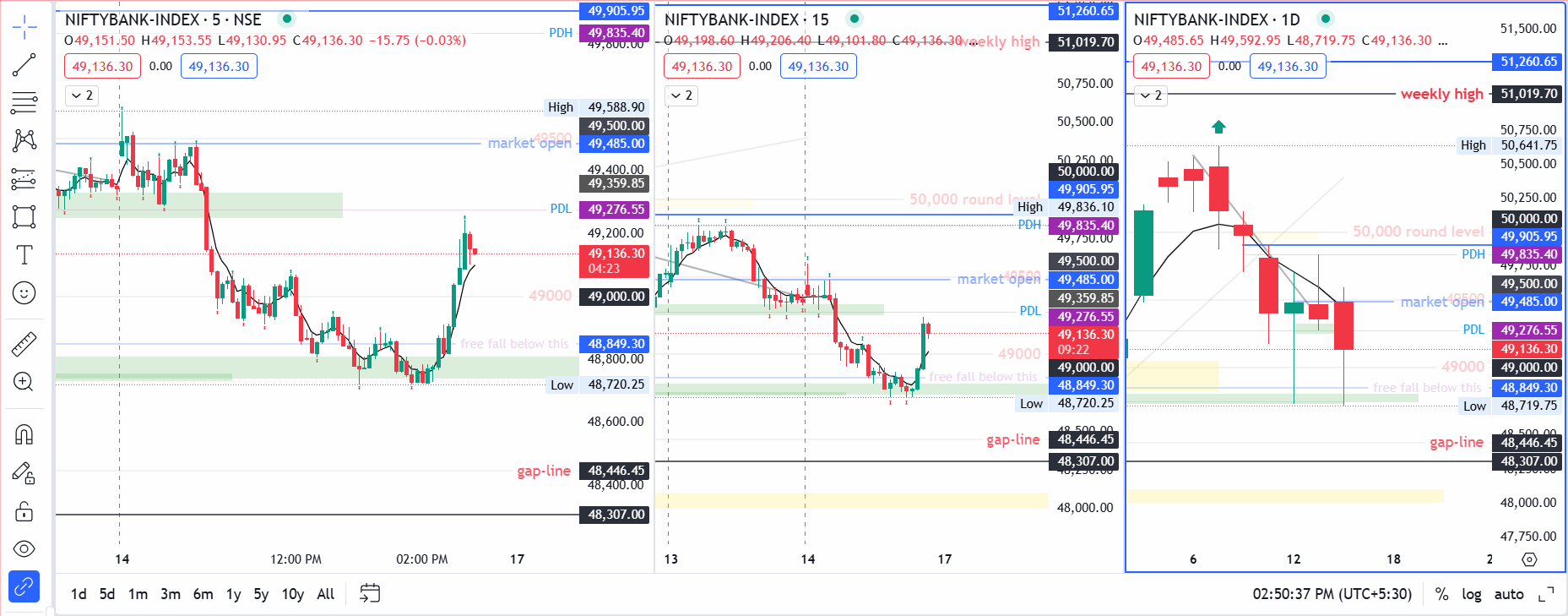Select the crosshair cursor tool
Image resolution: width=1568 pixels, height=616 pixels.
(x=24, y=27)
